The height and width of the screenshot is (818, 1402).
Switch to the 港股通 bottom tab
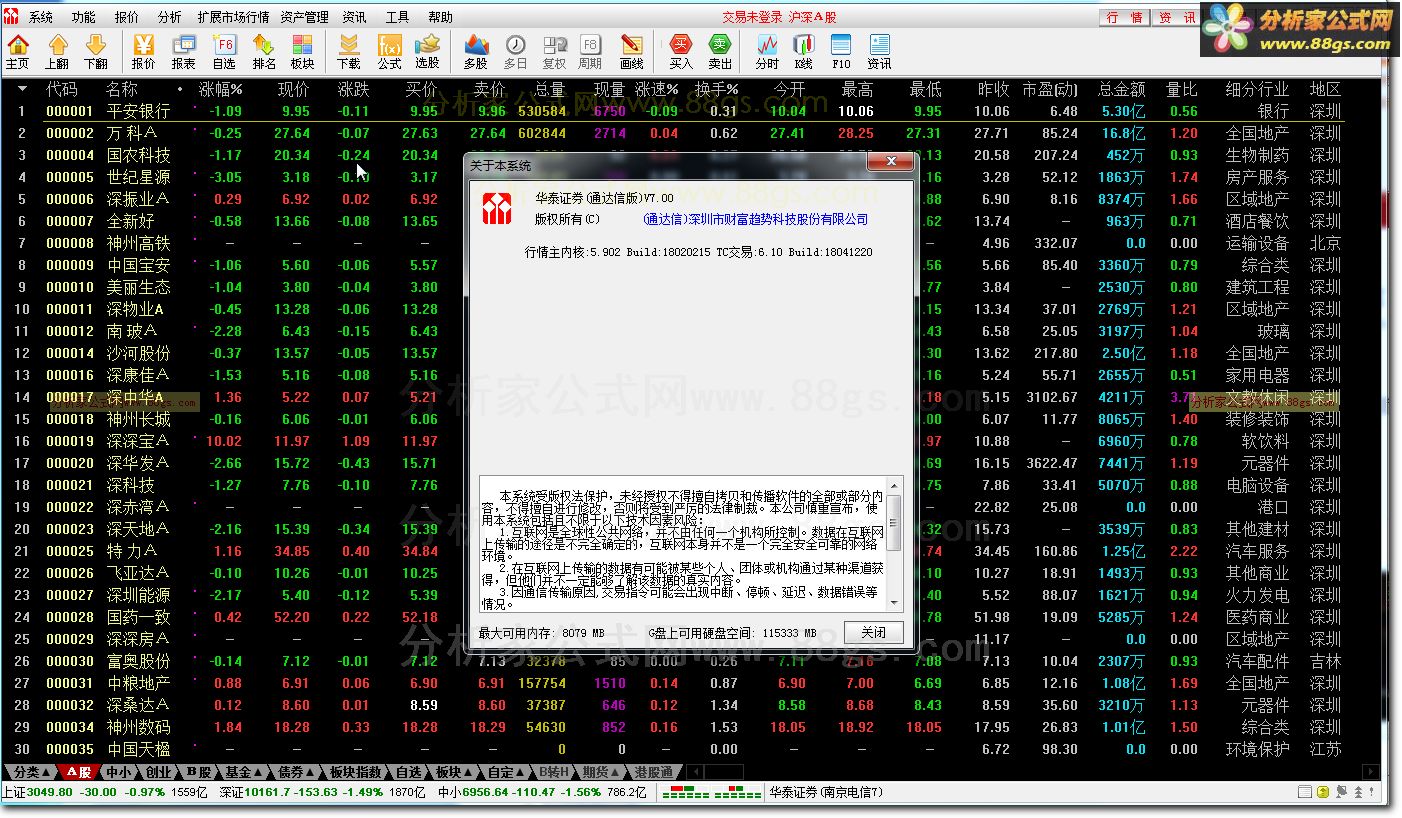click(x=653, y=772)
